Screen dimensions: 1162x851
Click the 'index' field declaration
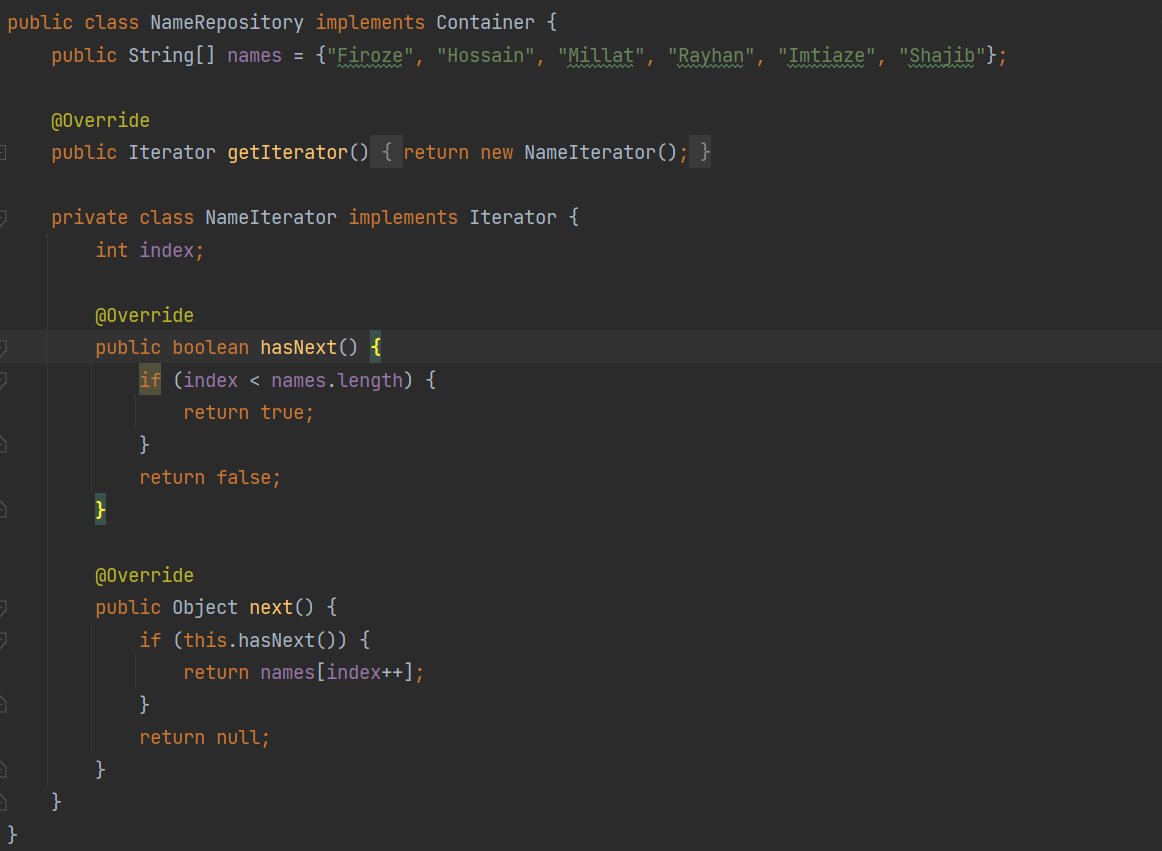(x=167, y=251)
